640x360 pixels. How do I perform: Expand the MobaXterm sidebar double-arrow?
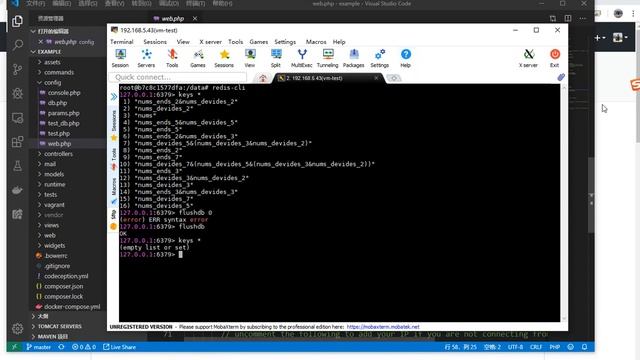[114, 97]
